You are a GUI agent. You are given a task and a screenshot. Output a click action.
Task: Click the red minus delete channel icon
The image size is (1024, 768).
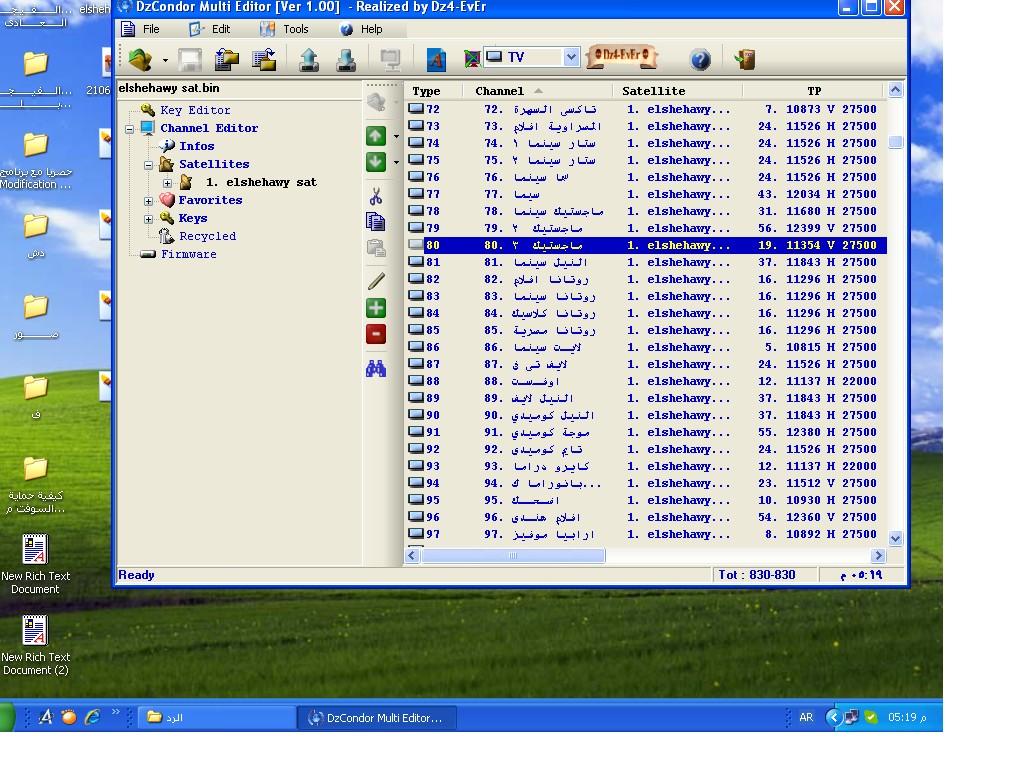[376, 334]
